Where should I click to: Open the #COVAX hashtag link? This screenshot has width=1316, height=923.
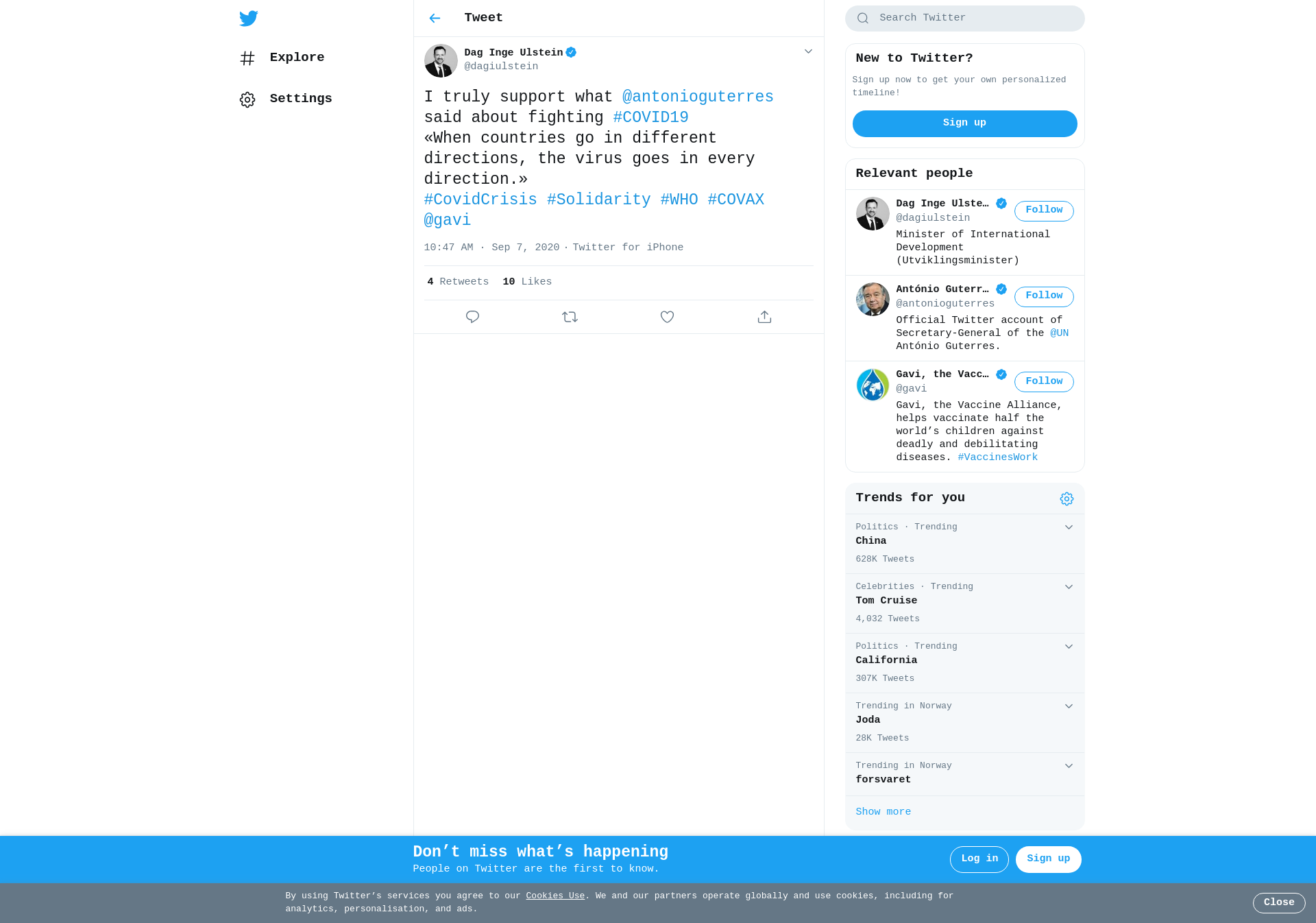coord(735,200)
